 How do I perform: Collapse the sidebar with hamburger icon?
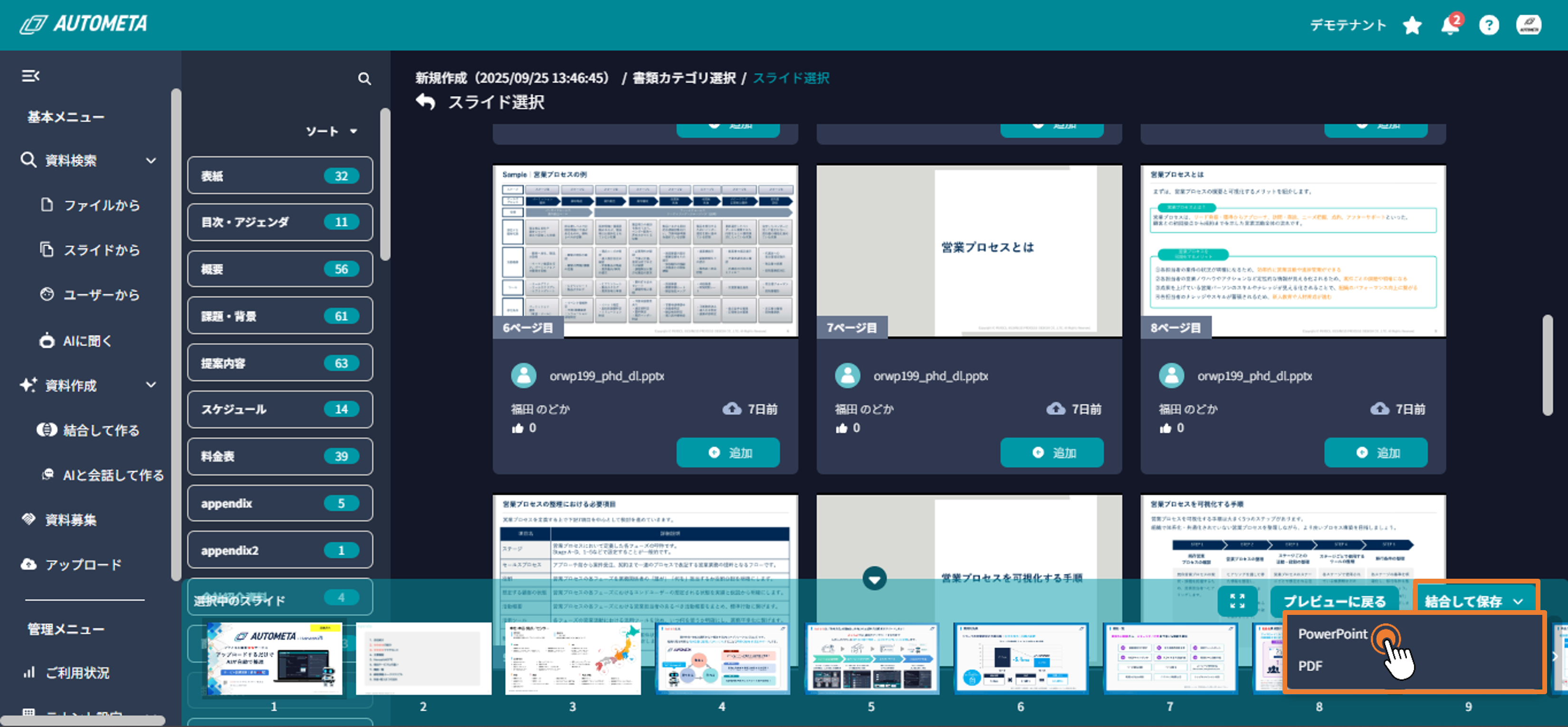[30, 76]
